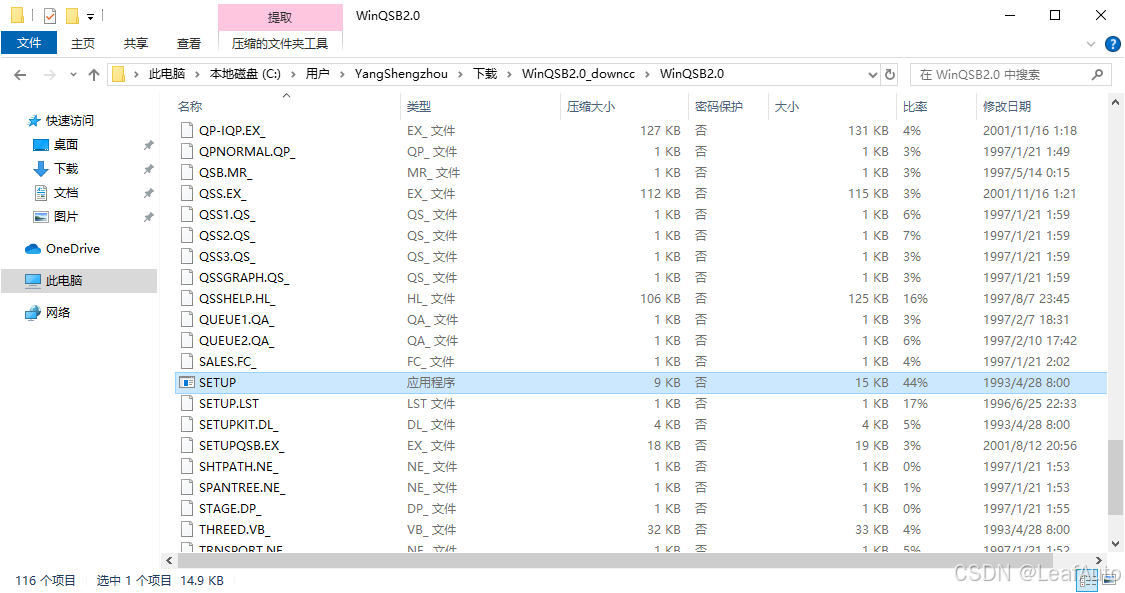Click the vertical scrollbar thumb
The height and width of the screenshot is (593, 1125).
point(1115,478)
